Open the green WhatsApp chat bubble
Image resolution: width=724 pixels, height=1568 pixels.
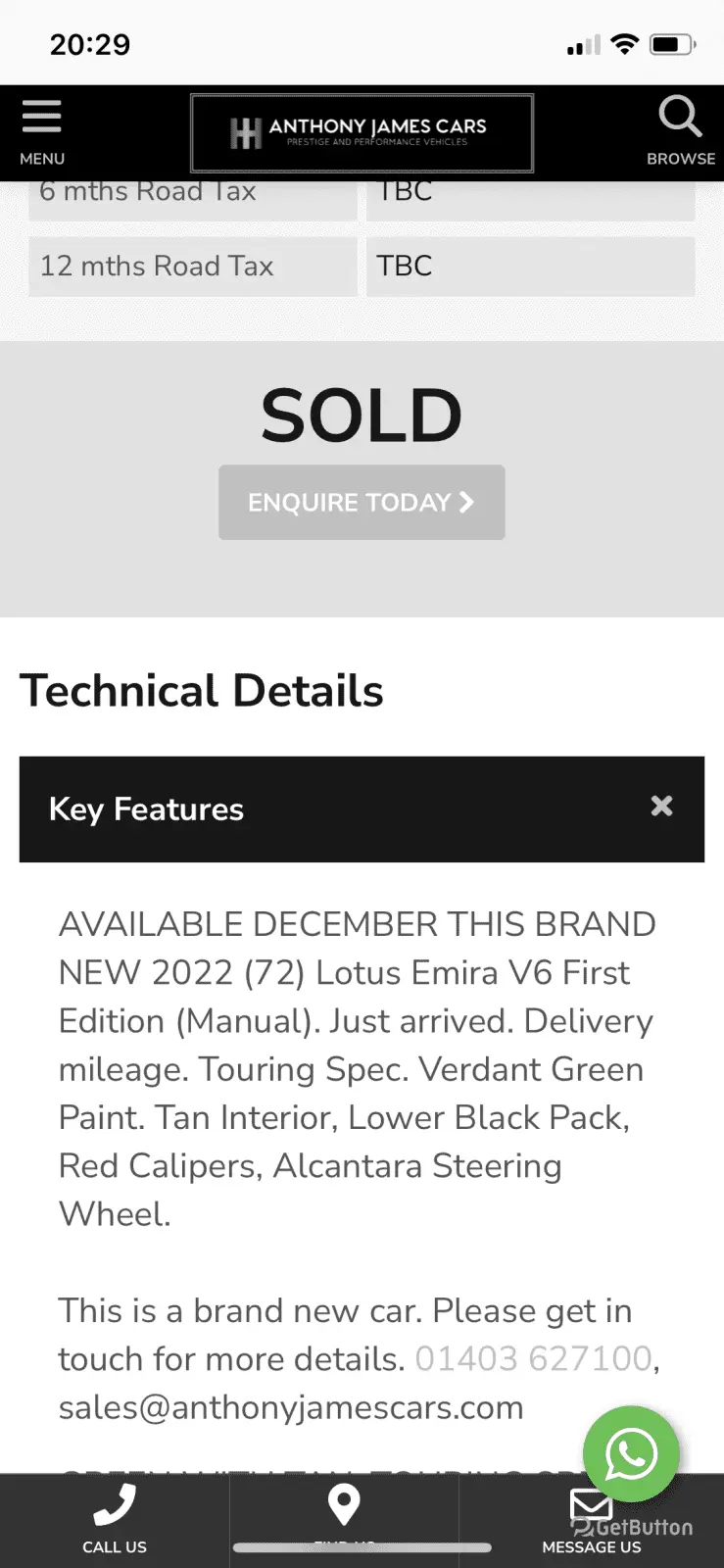[631, 1454]
